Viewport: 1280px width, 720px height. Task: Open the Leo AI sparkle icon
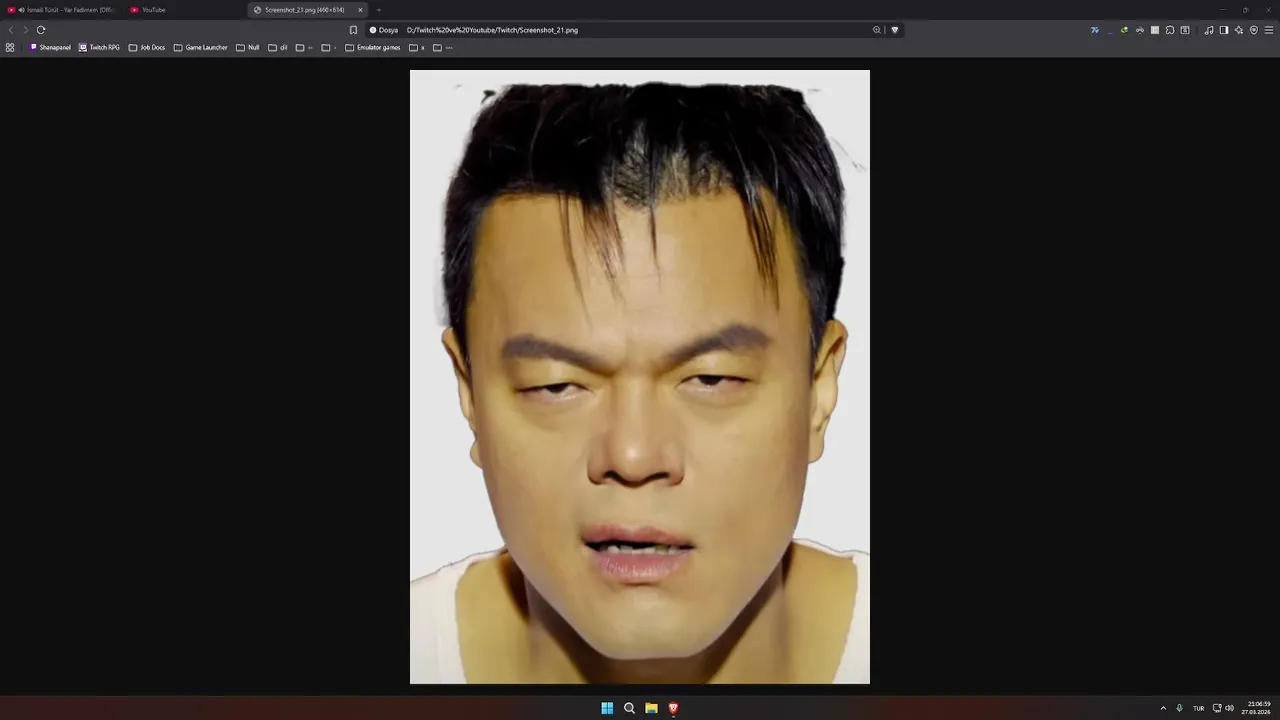pos(1239,30)
